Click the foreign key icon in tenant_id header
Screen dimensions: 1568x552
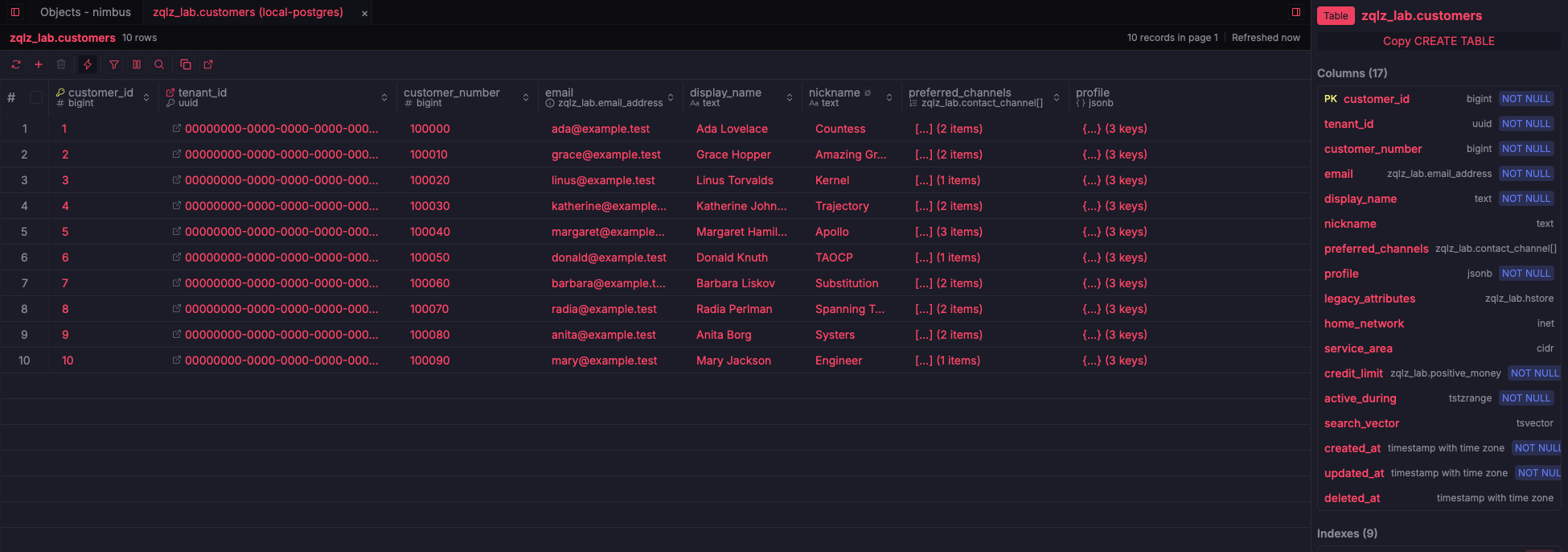[x=170, y=93]
